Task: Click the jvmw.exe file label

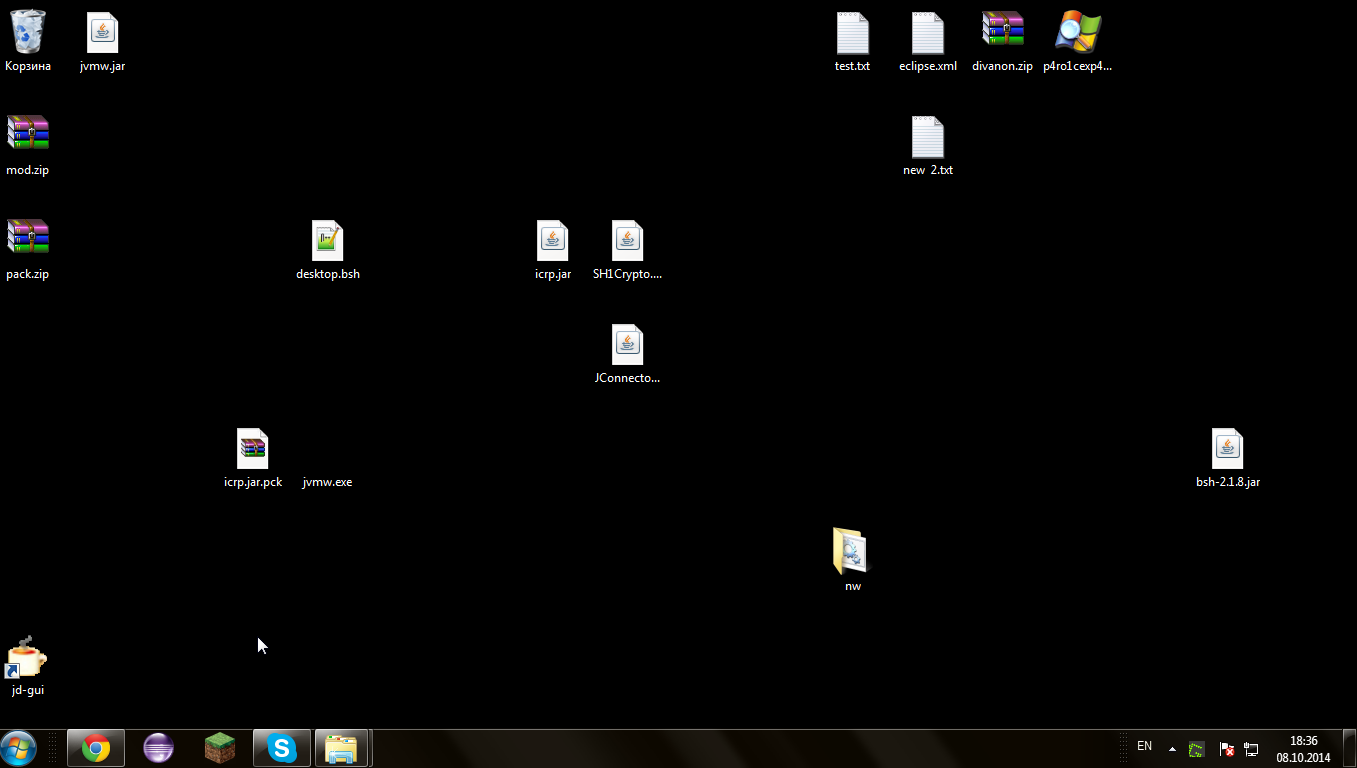Action: tap(327, 482)
